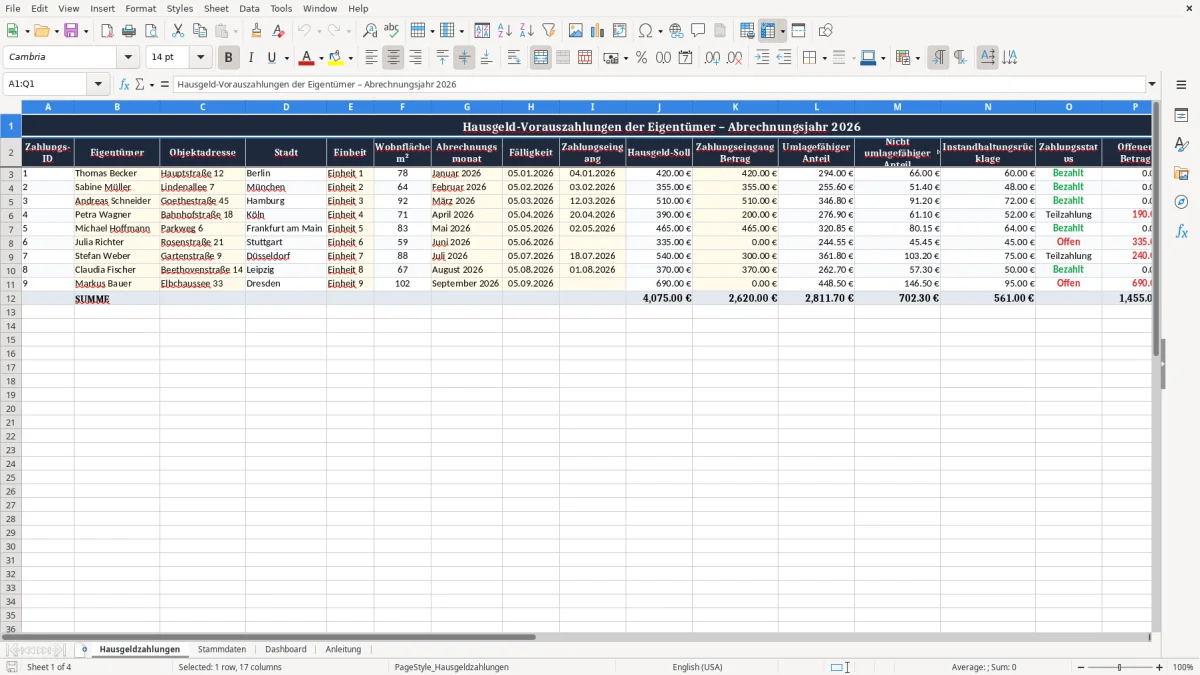
Task: Add a decimal place
Action: coord(713,58)
